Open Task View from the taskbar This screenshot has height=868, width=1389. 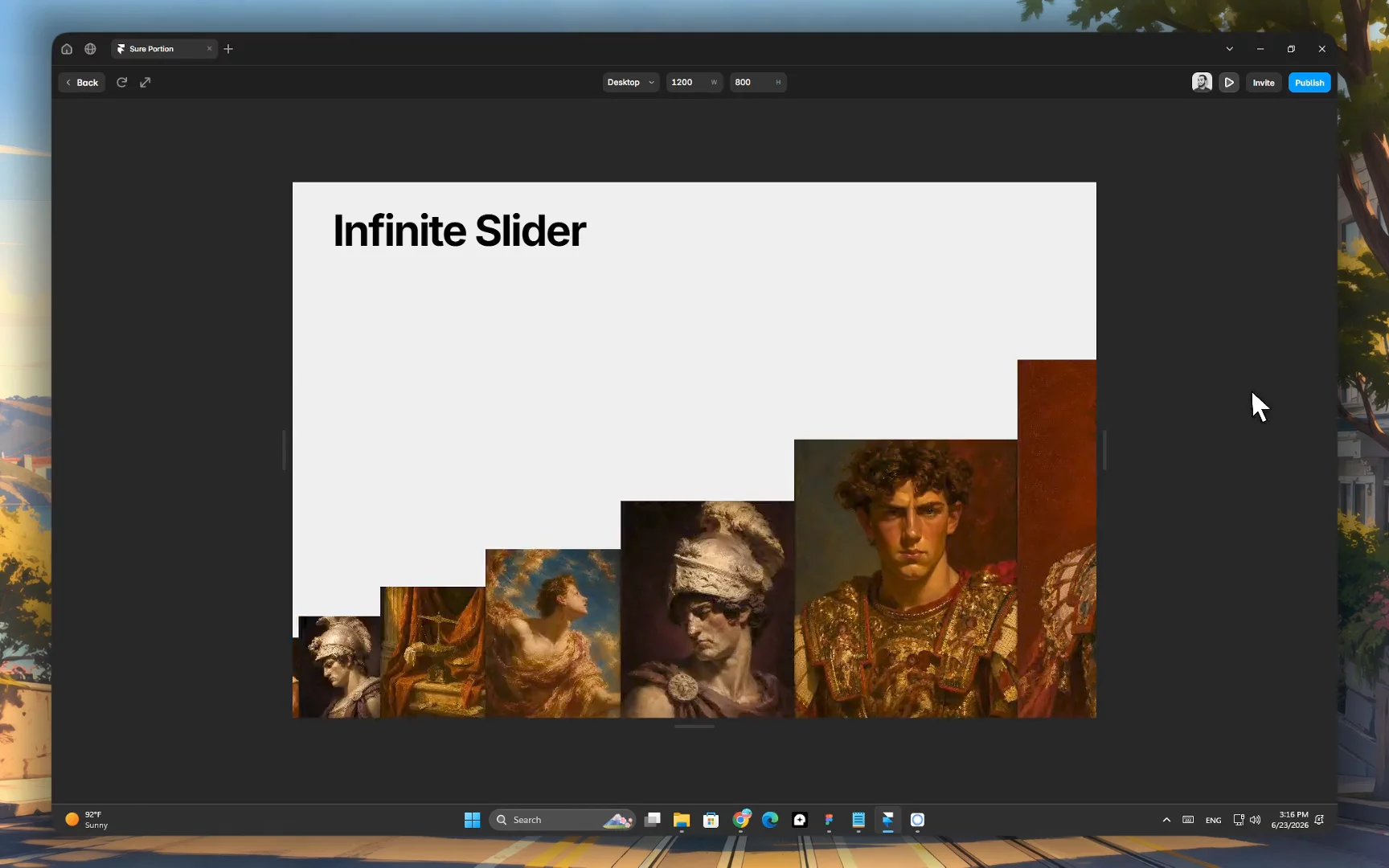point(653,820)
